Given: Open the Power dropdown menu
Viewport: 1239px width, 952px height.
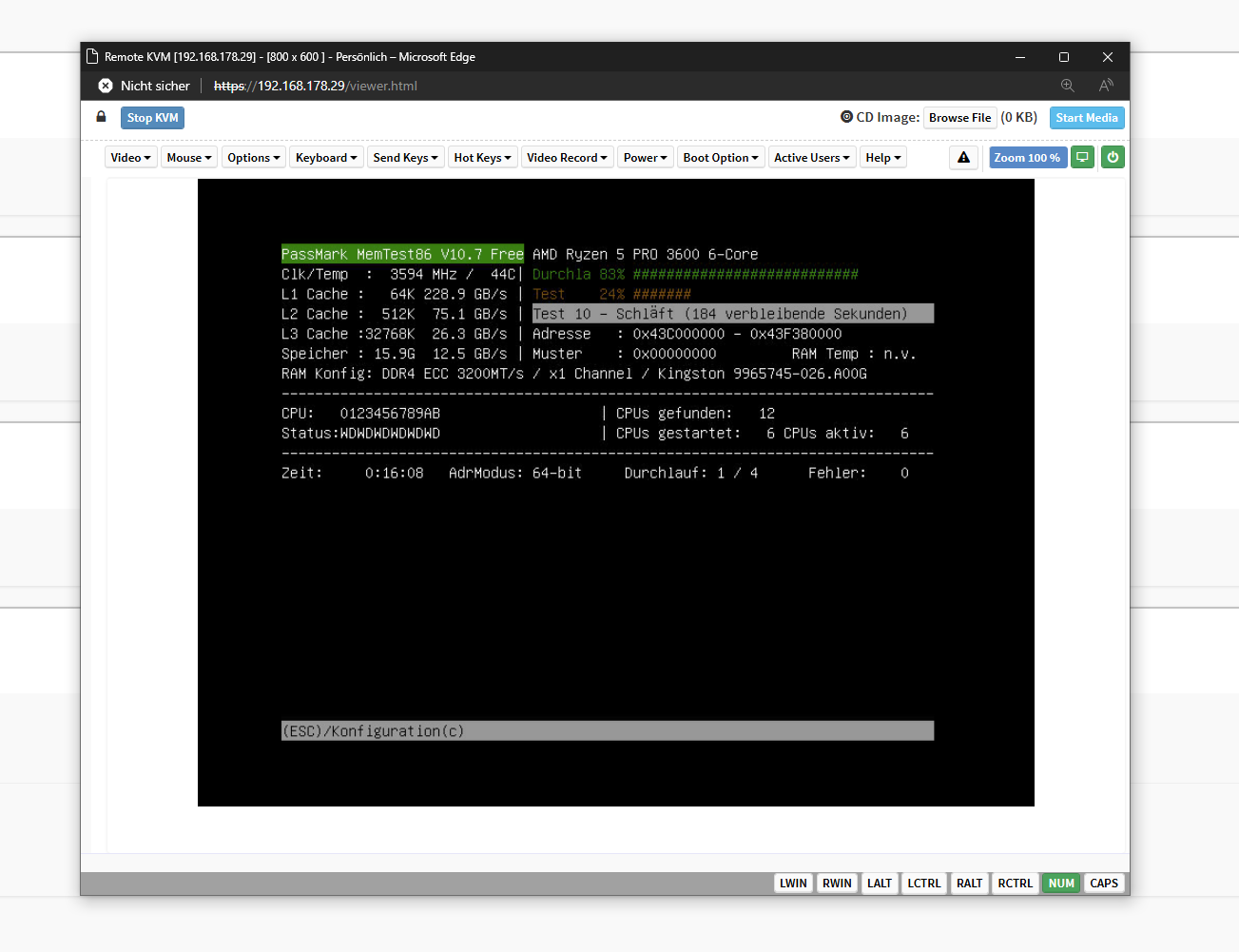Looking at the screenshot, I should pyautogui.click(x=646, y=158).
